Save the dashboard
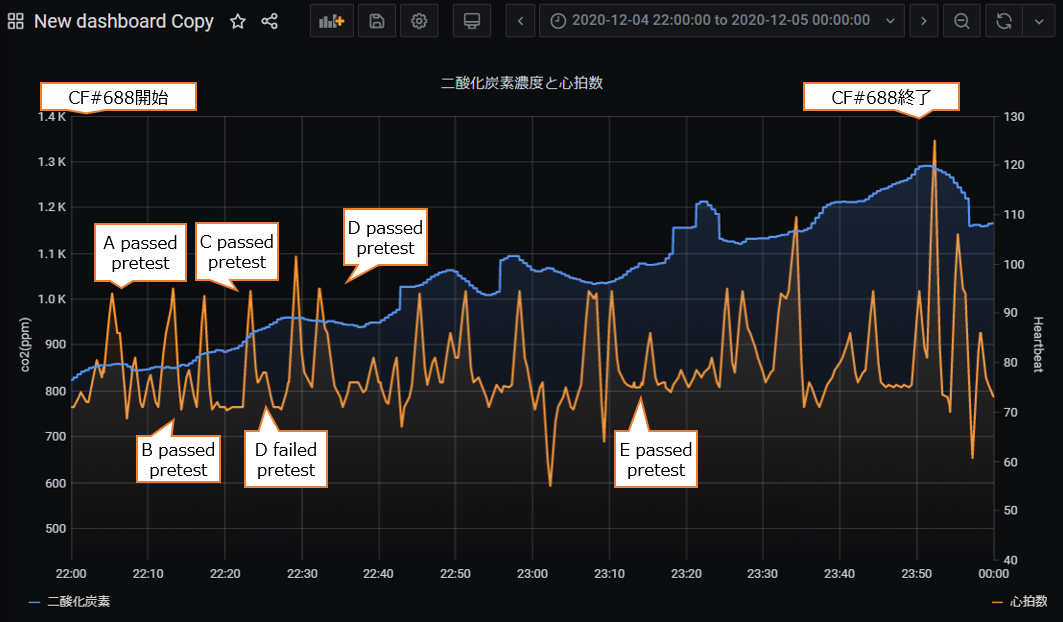Viewport: 1063px width, 622px height. point(376,21)
